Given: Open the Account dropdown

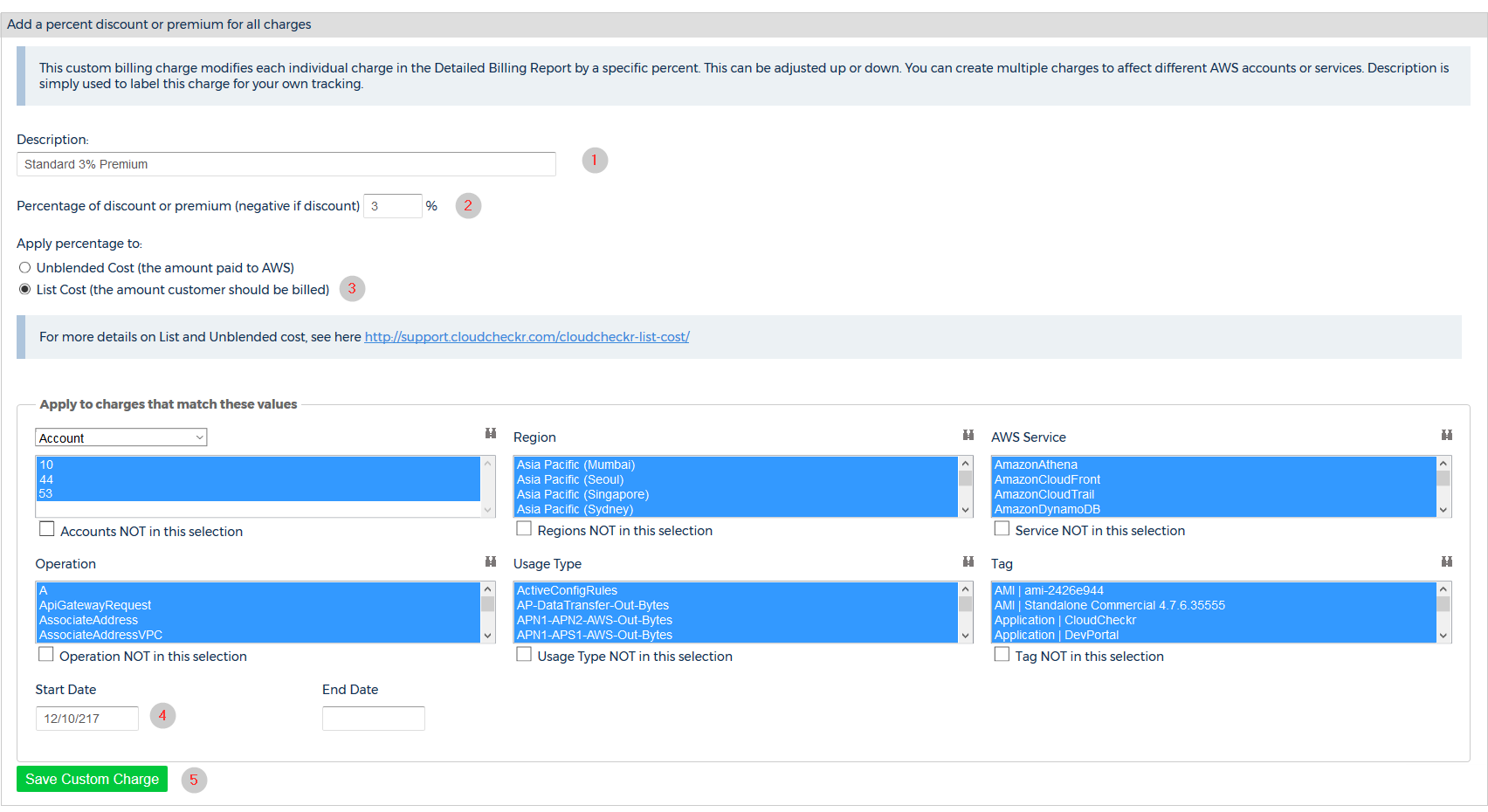Looking at the screenshot, I should pyautogui.click(x=121, y=437).
